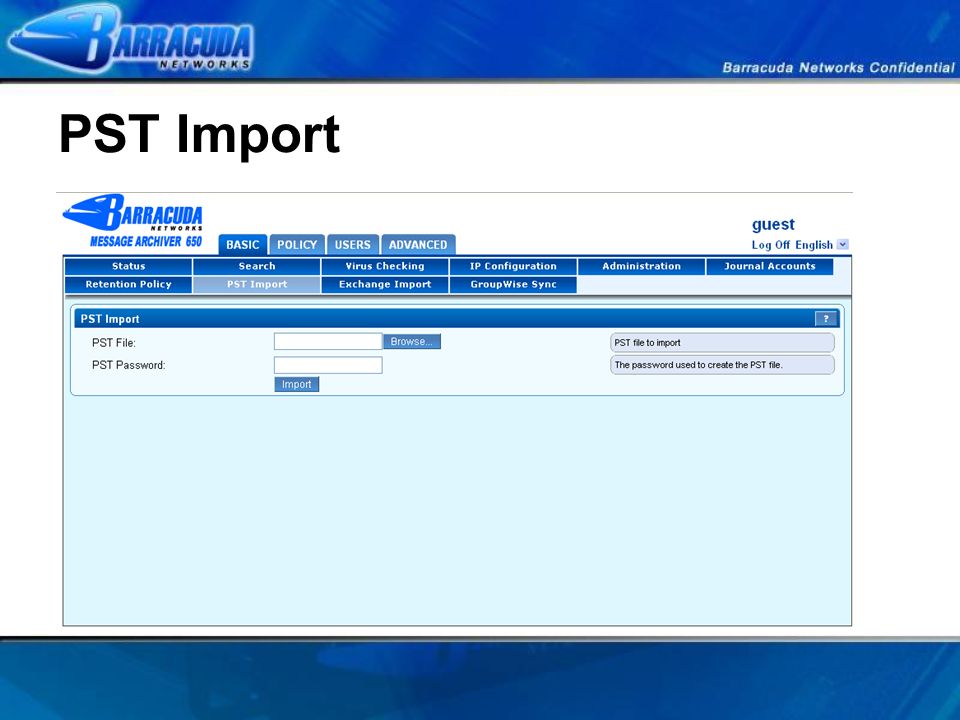Switch to the ADVANCED tab

[418, 244]
